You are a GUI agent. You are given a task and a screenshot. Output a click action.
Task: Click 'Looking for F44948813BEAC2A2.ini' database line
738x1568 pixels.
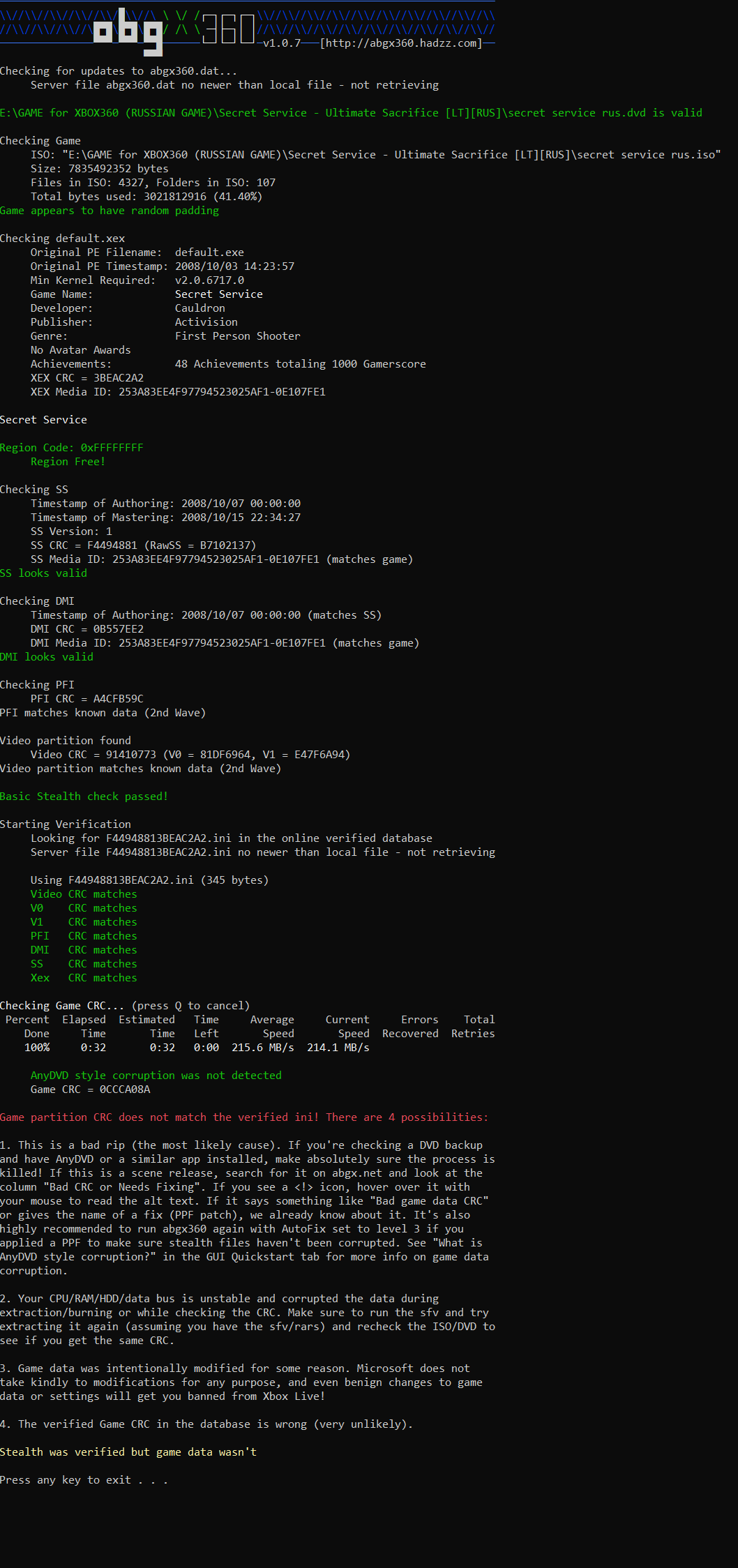232,838
